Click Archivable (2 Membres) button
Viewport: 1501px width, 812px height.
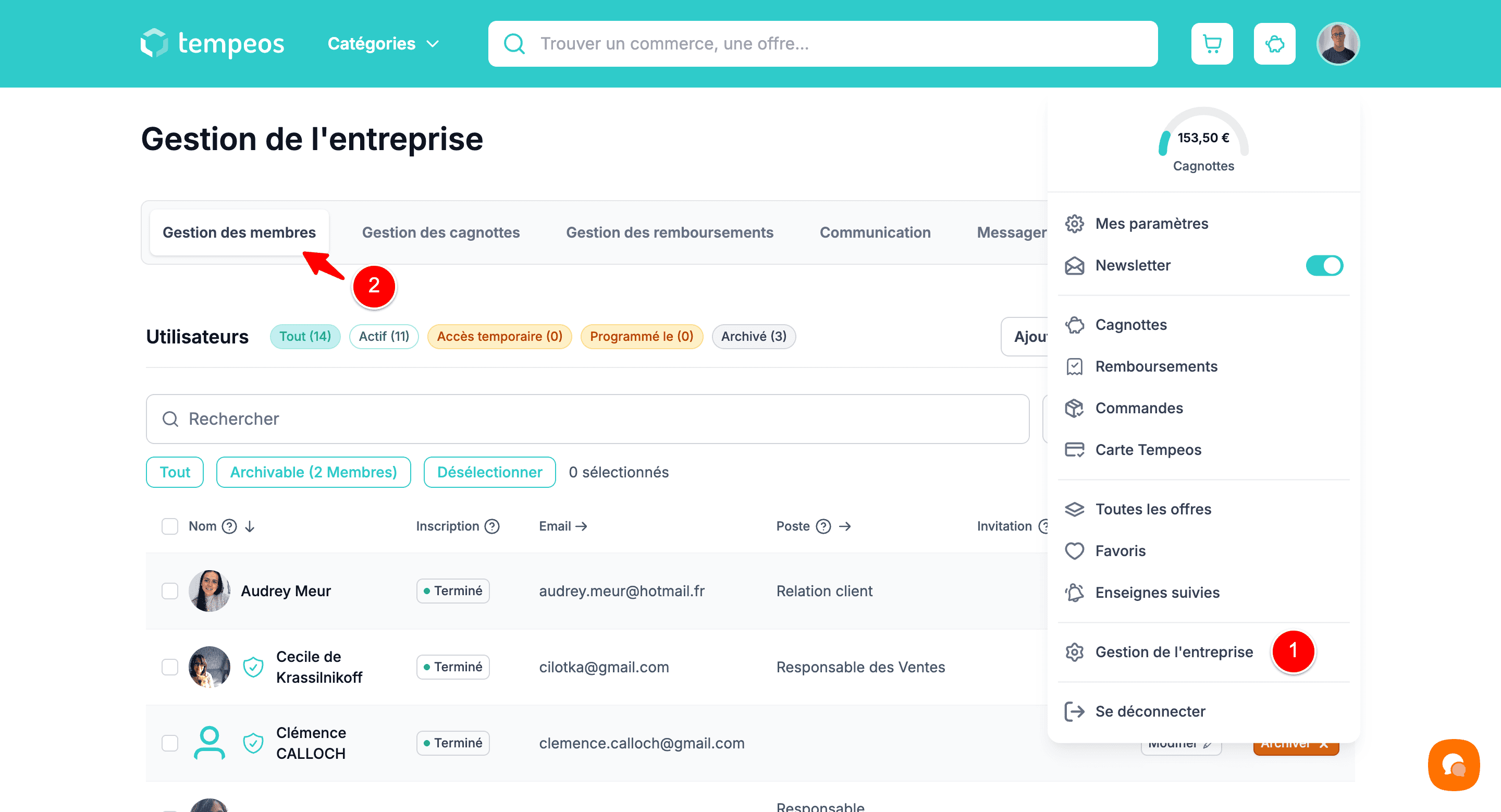313,472
